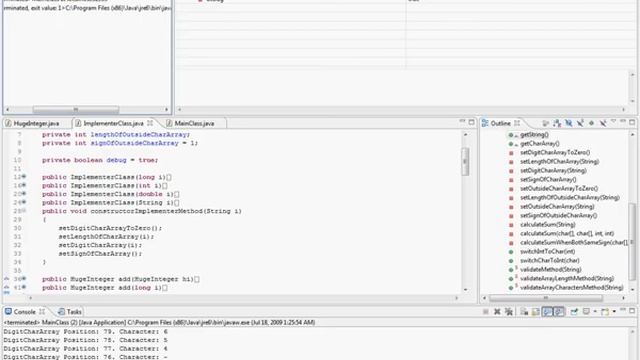Close ImplementerClass.java tab with X
The width and height of the screenshot is (640, 360).
[150, 123]
